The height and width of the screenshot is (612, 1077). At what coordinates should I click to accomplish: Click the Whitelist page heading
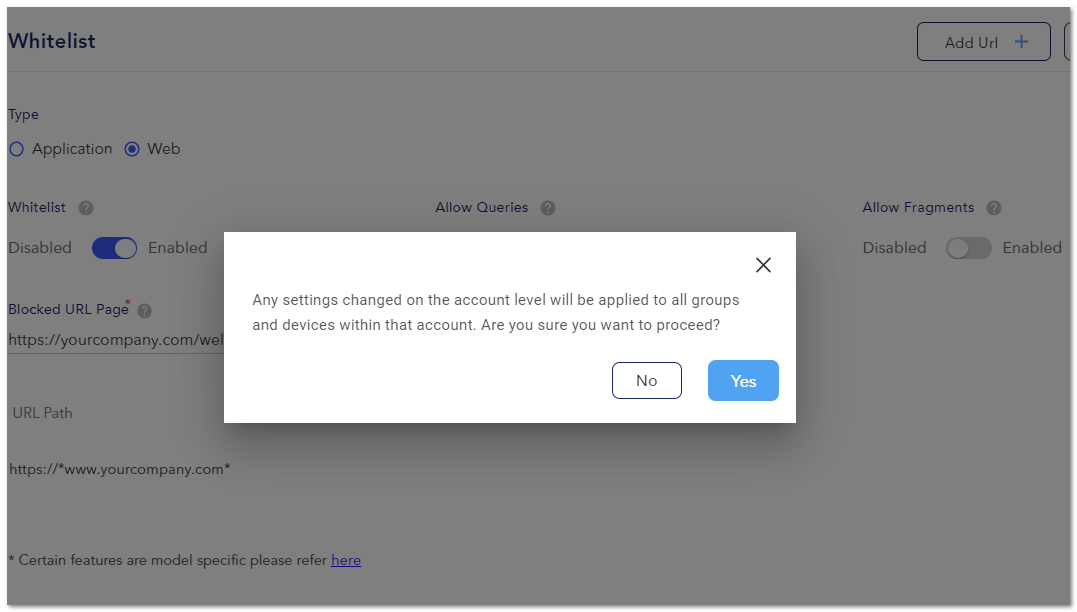[52, 41]
